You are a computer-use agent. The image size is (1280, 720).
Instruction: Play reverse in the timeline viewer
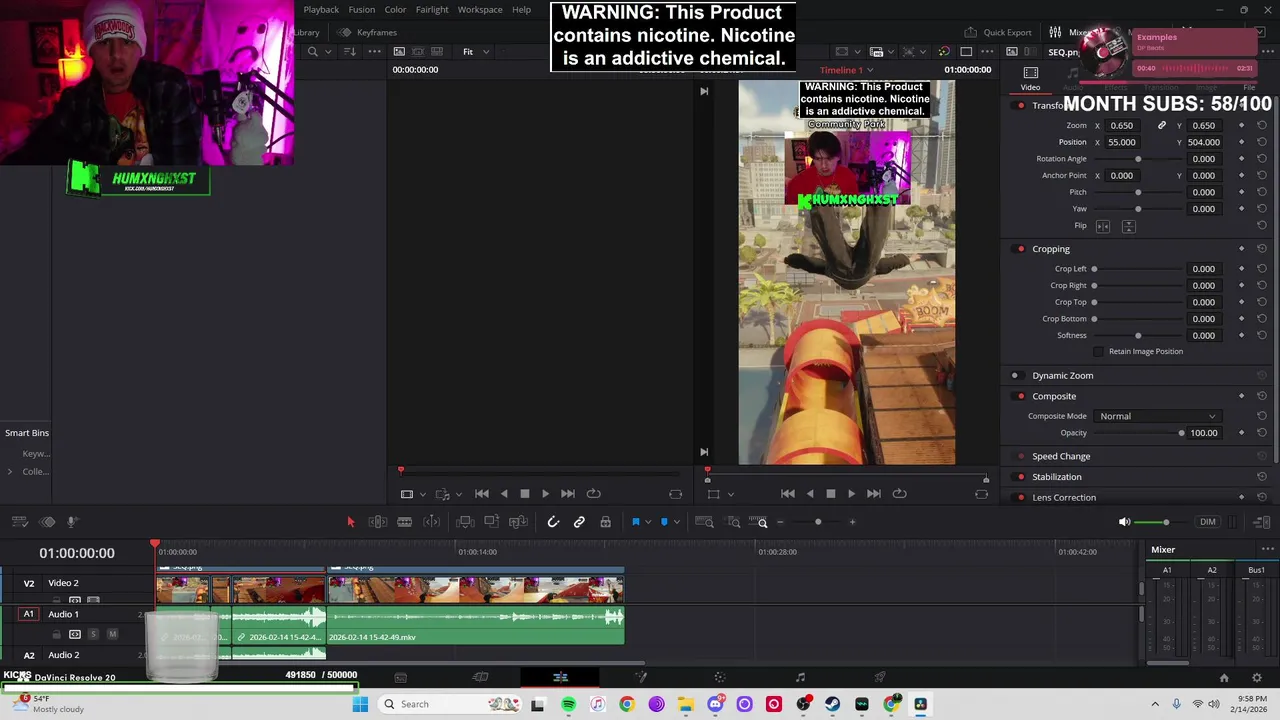809,494
